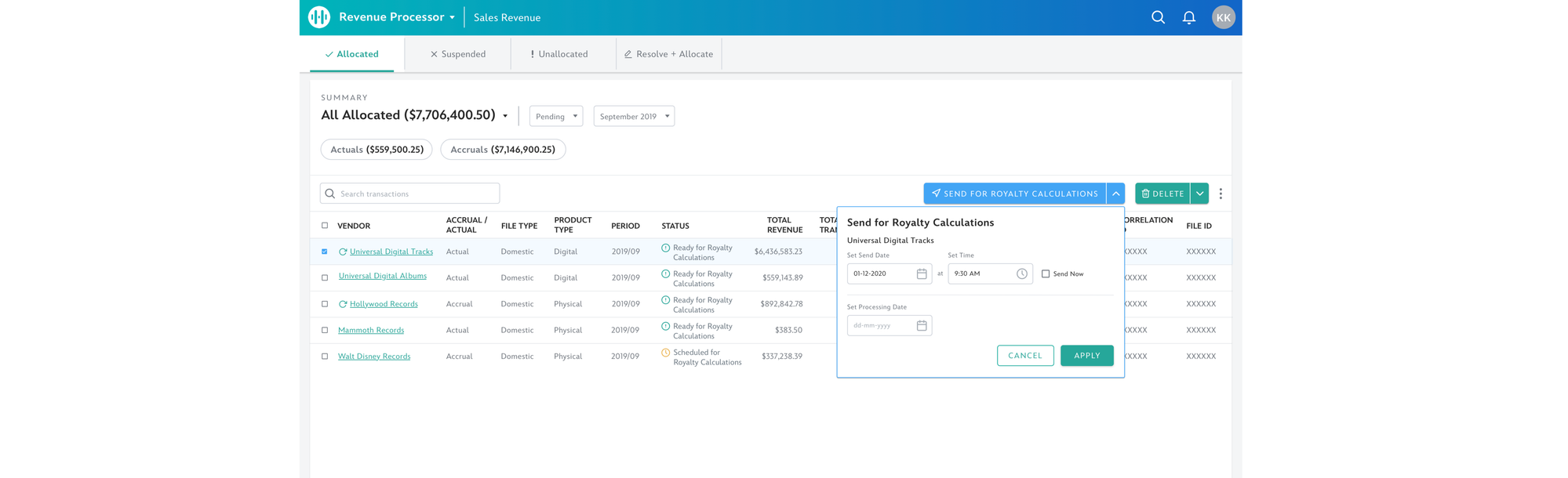The height and width of the screenshot is (478, 1568).
Task: Check the Universal Digital Albums row checkbox
Action: click(x=325, y=277)
